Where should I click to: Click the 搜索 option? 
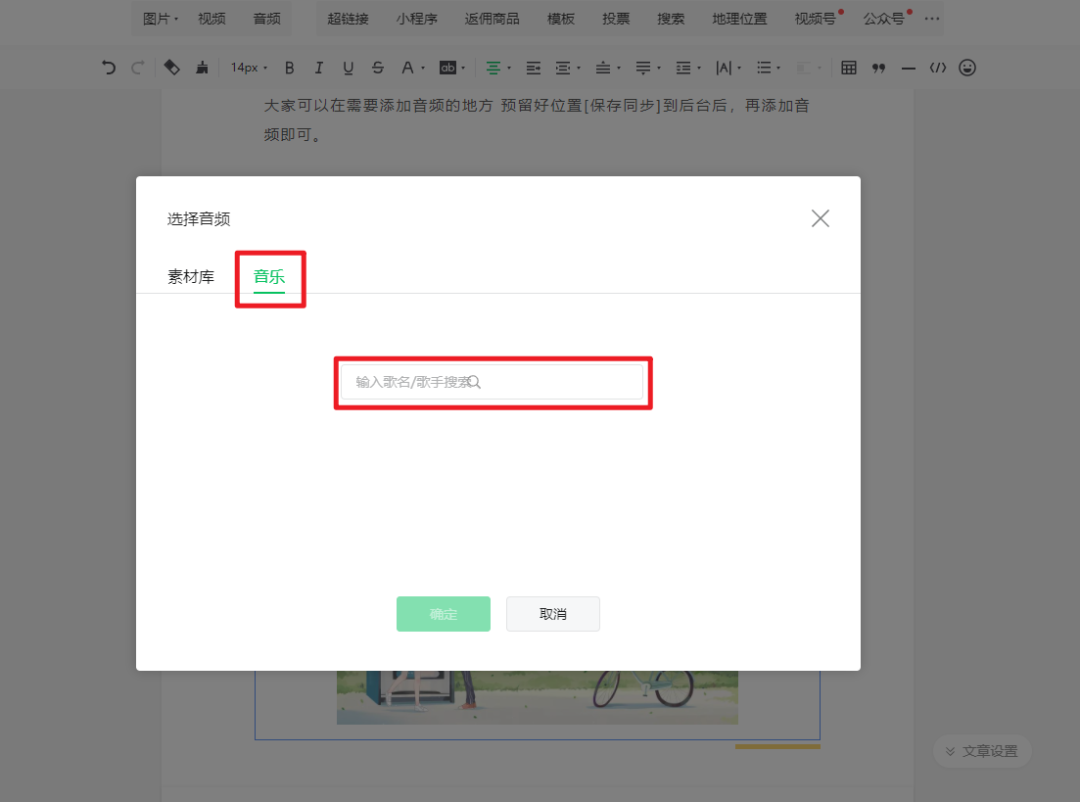click(671, 19)
